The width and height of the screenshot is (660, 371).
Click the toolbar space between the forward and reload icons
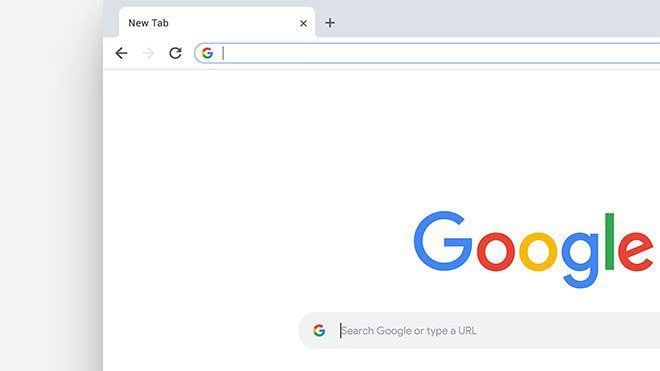[162, 53]
